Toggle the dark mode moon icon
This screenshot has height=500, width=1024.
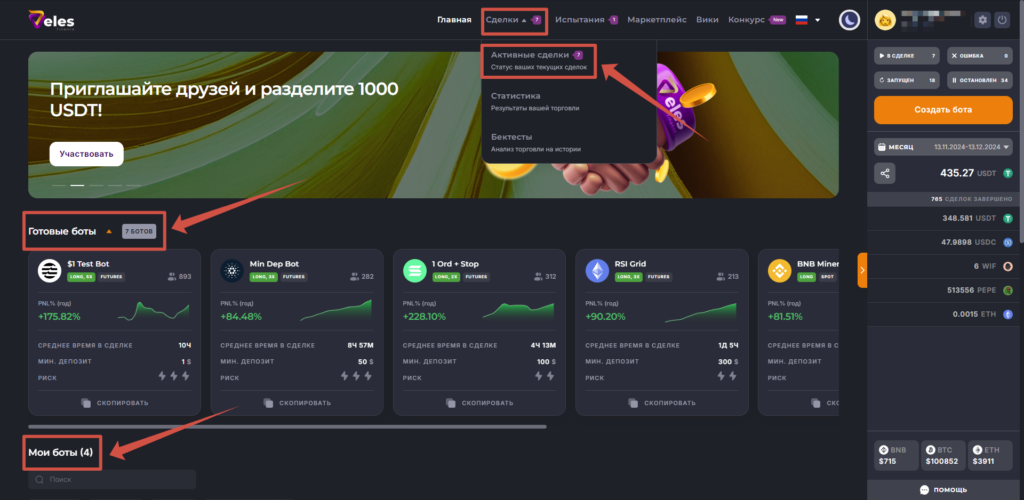click(848, 20)
